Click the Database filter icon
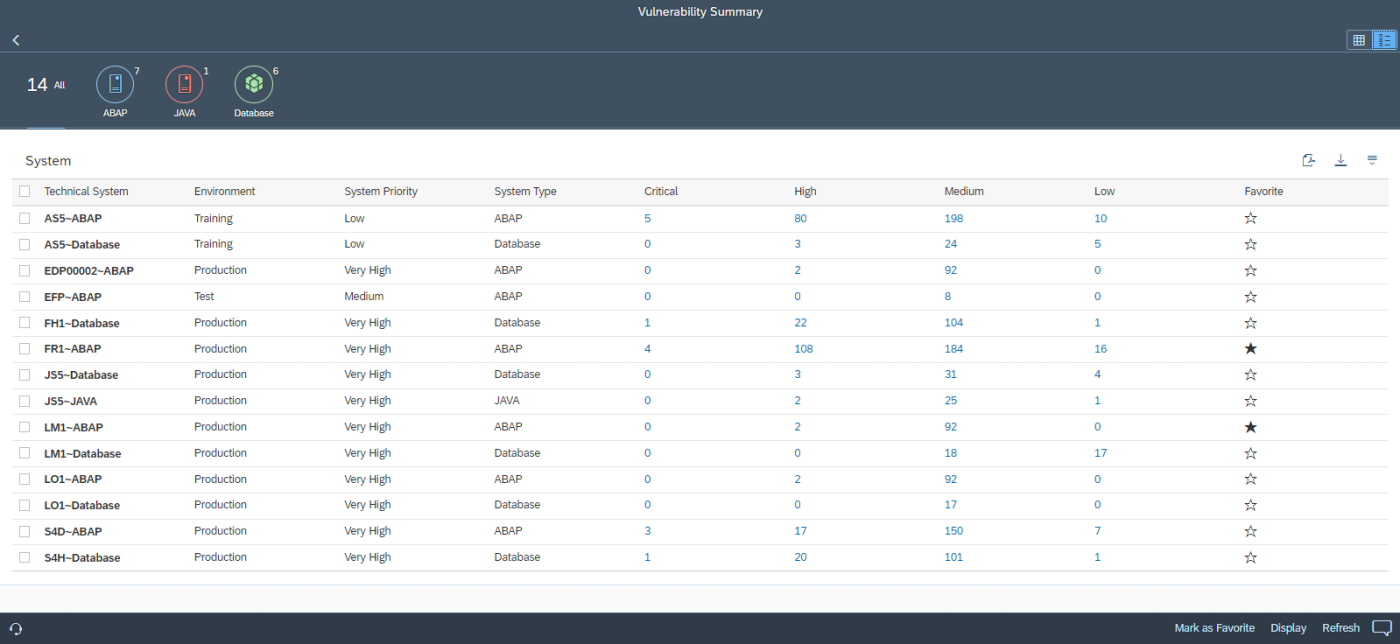The width and height of the screenshot is (1400, 644). pos(253,85)
